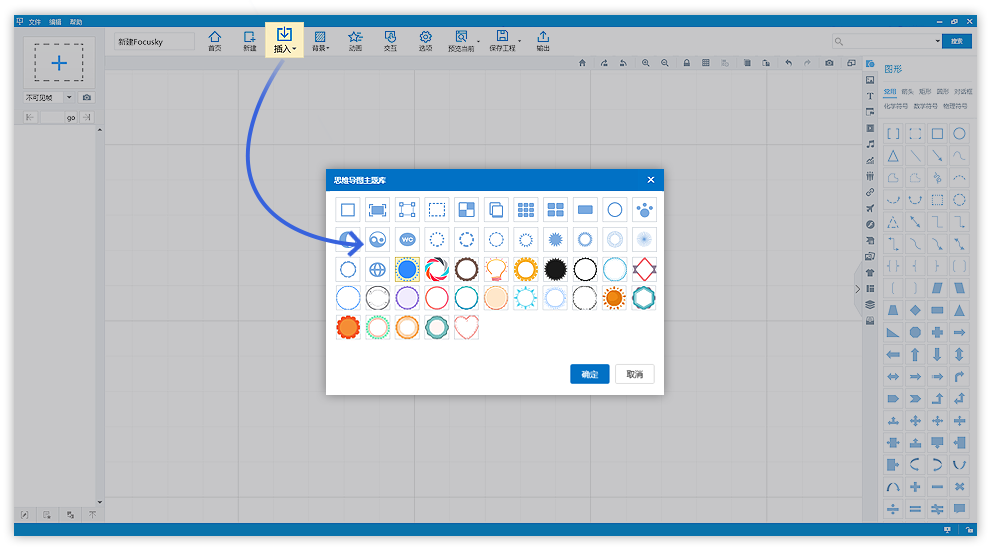This screenshot has width=990, height=550.
Task: Choose the light bulb theme shape
Action: (x=496, y=269)
